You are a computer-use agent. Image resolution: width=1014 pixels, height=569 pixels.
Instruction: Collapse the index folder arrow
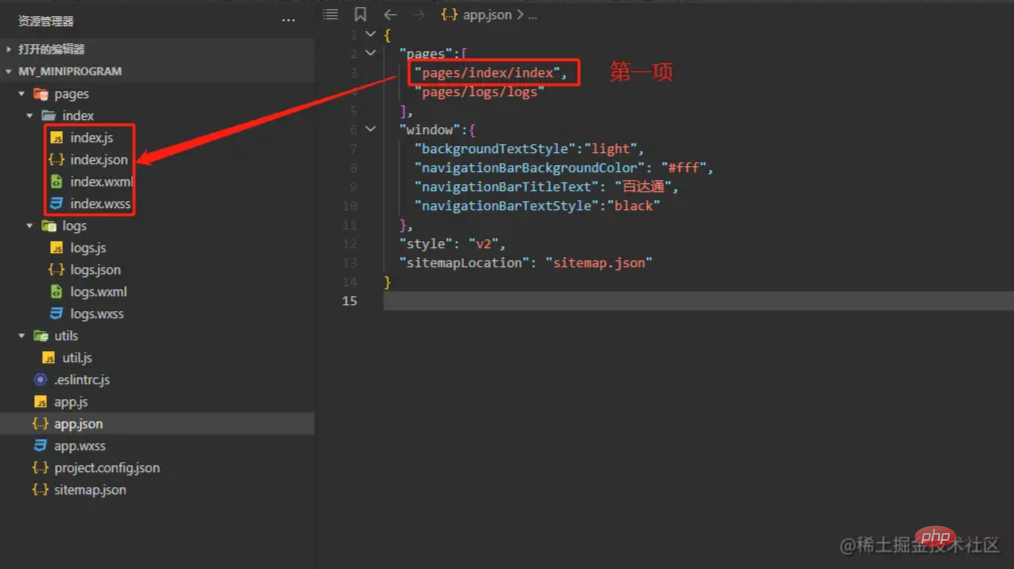tap(30, 116)
